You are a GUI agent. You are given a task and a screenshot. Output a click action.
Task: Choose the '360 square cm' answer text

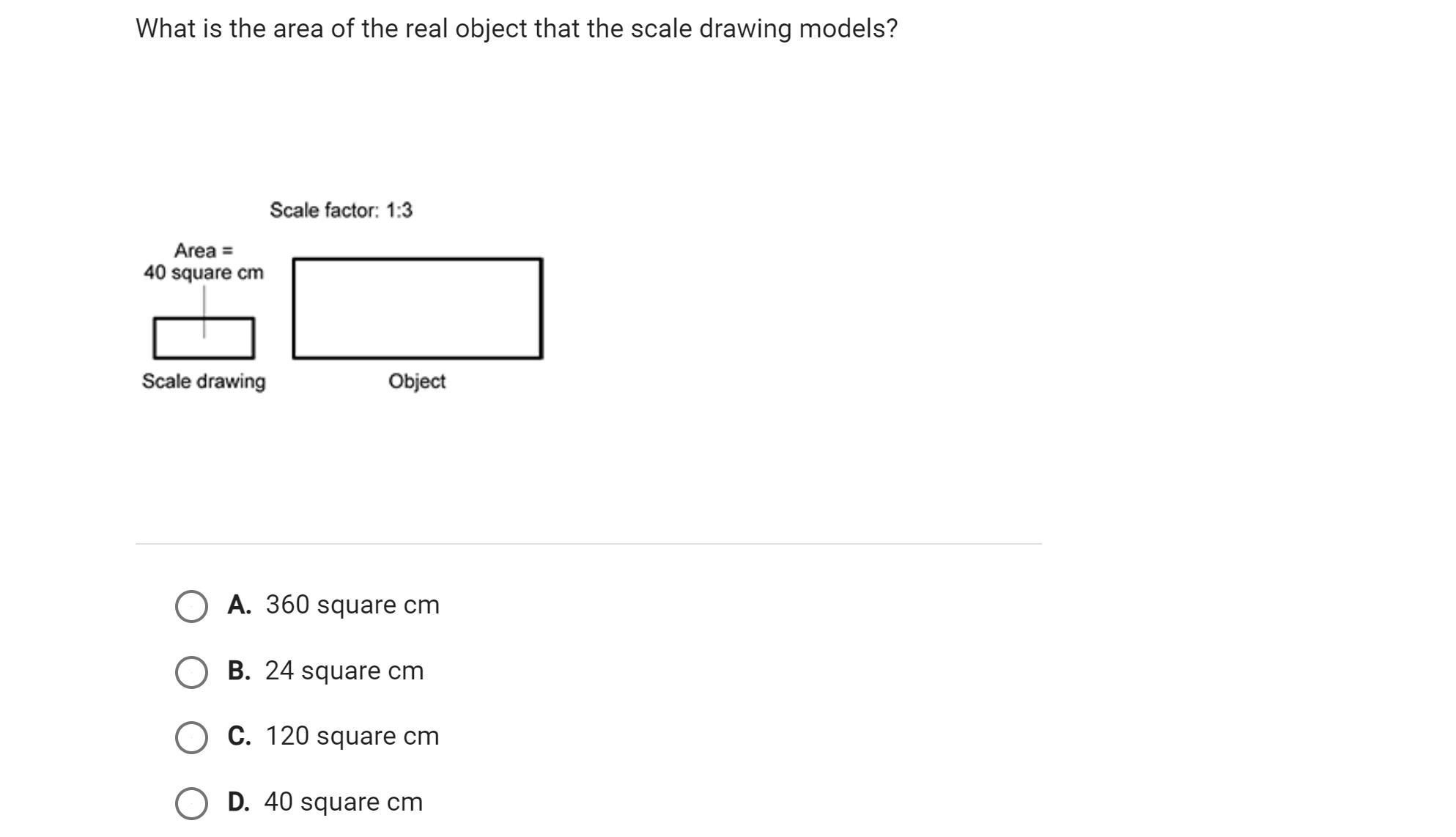pyautogui.click(x=352, y=605)
